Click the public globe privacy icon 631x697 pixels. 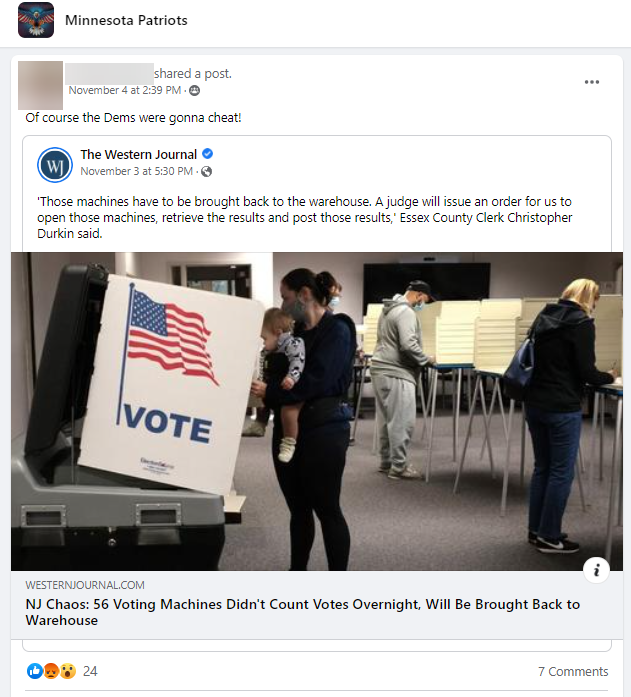[x=206, y=172]
